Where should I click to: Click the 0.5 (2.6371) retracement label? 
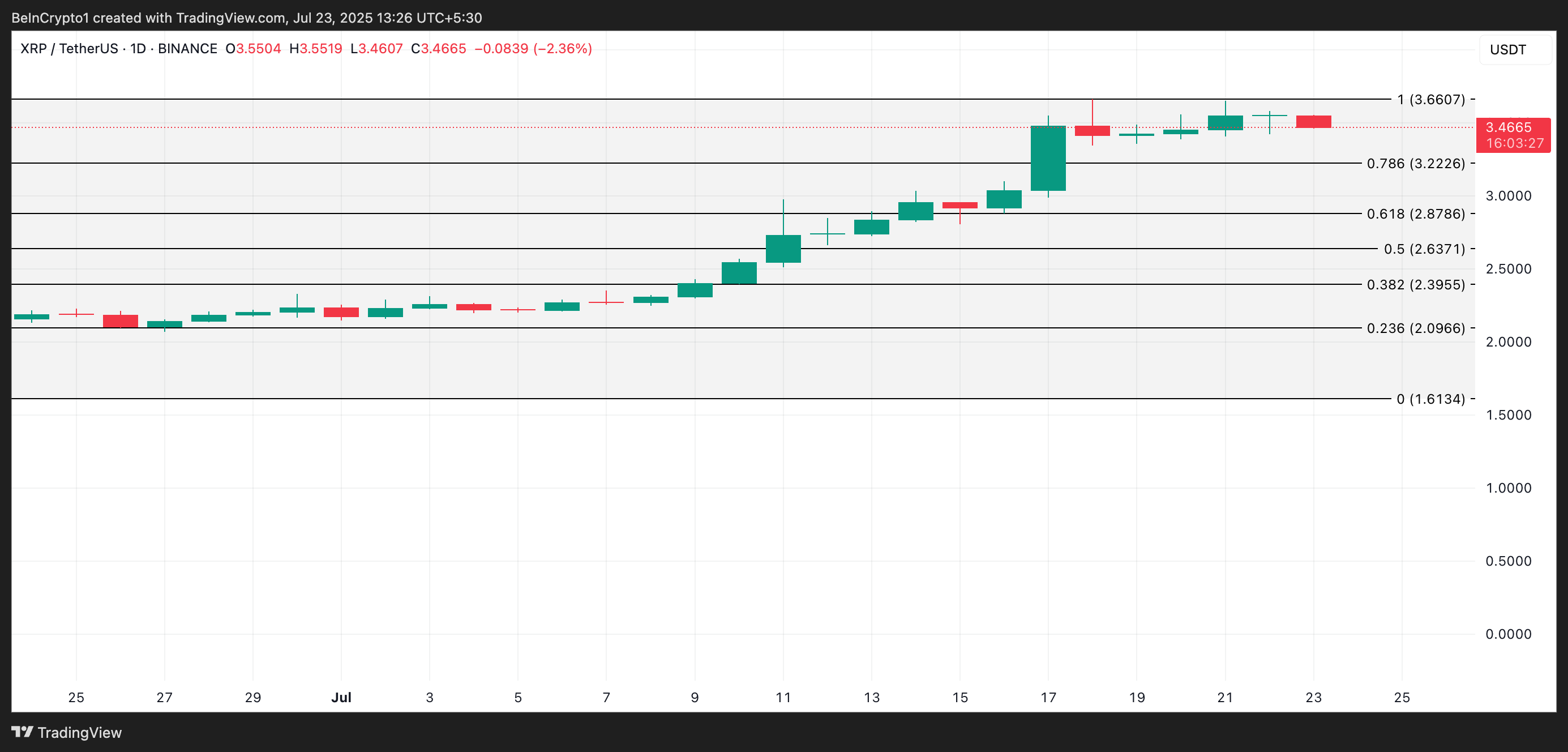[x=1424, y=249]
